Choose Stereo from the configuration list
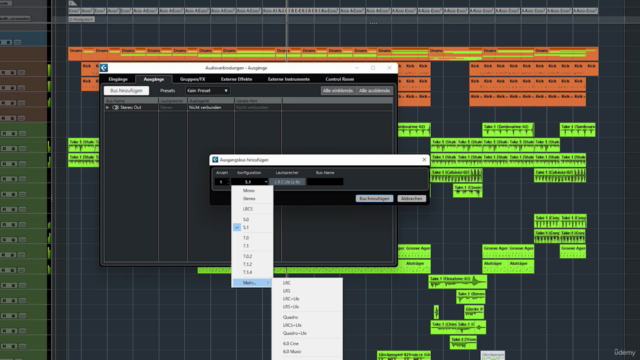640x360 pixels. [x=252, y=199]
